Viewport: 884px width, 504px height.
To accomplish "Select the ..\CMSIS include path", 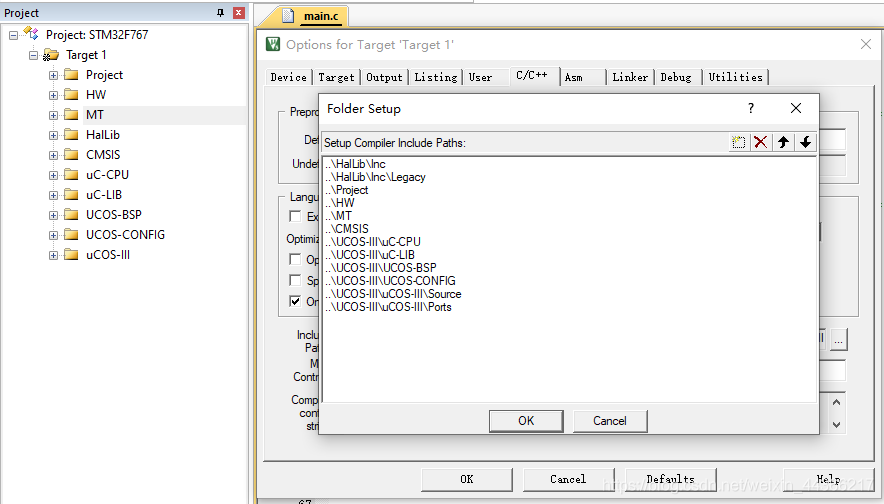I will [x=347, y=229].
